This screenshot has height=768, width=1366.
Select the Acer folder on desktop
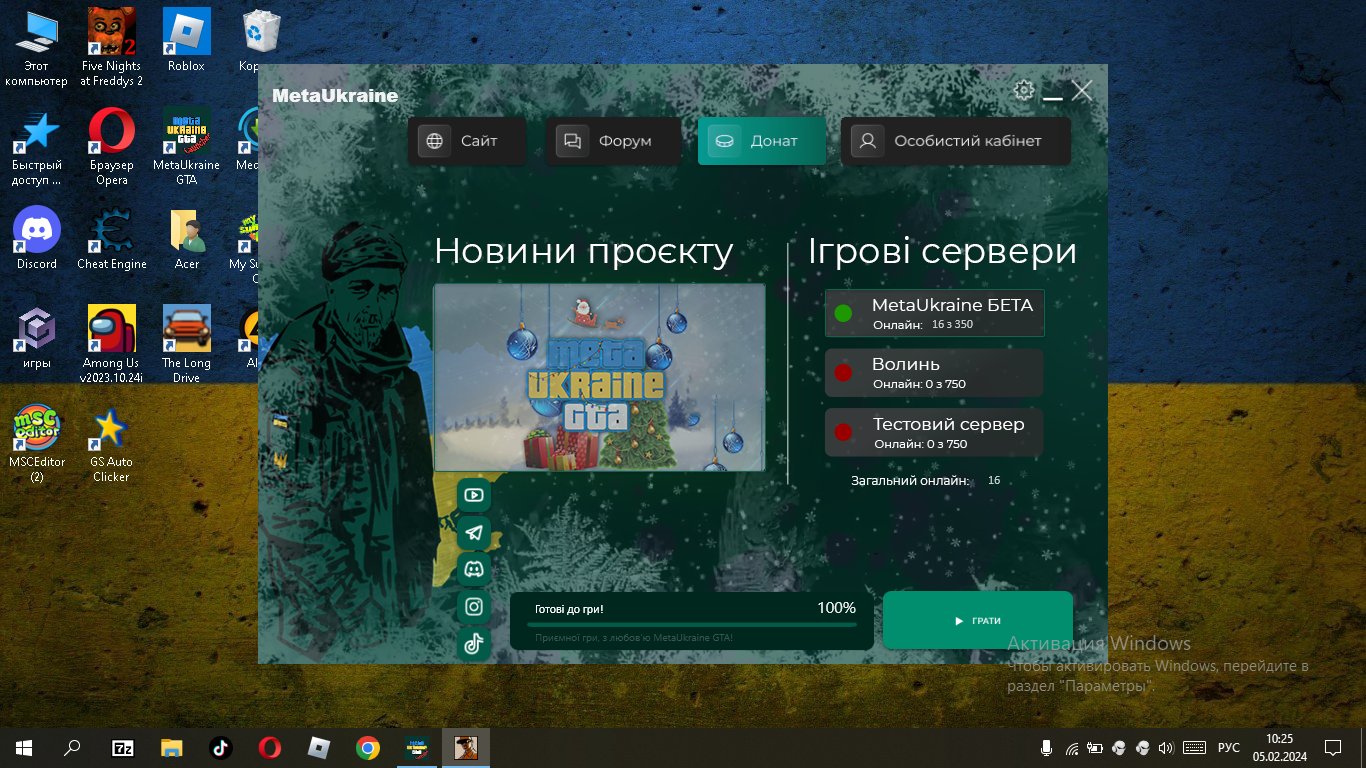tap(187, 239)
